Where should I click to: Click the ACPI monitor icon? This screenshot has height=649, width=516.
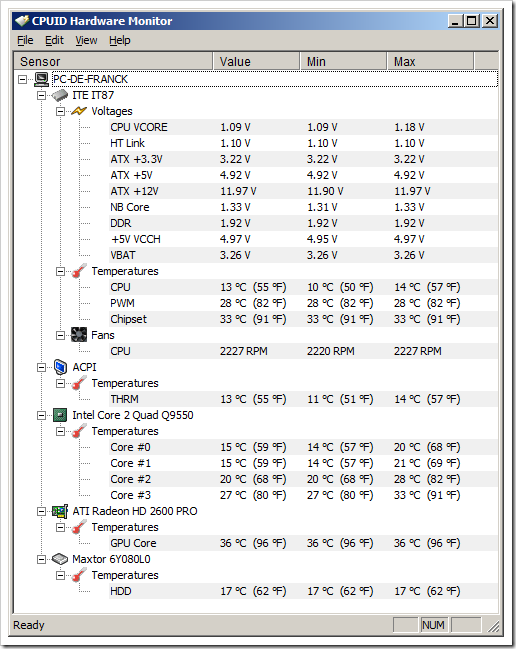point(60,367)
